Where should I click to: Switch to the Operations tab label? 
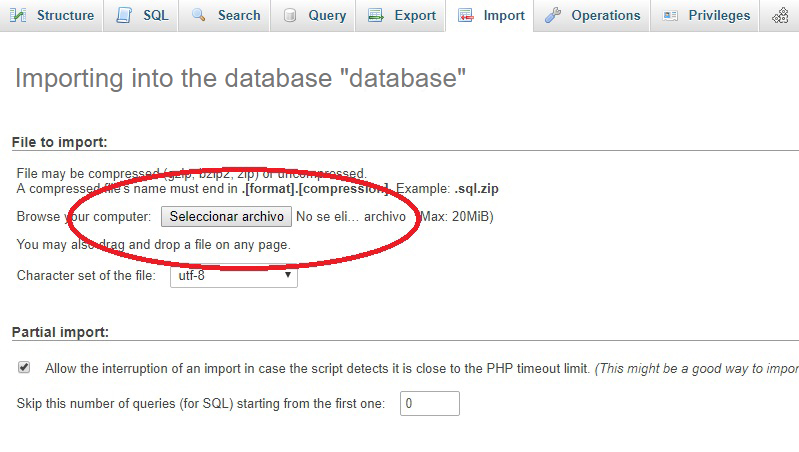(x=605, y=15)
